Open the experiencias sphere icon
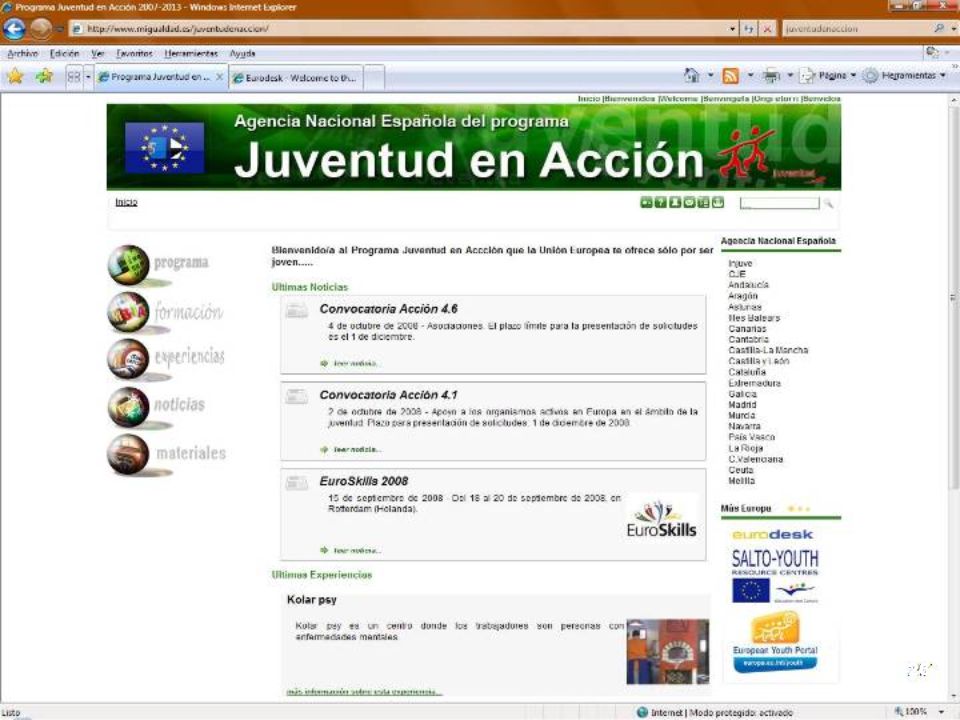960x720 pixels. [x=129, y=359]
